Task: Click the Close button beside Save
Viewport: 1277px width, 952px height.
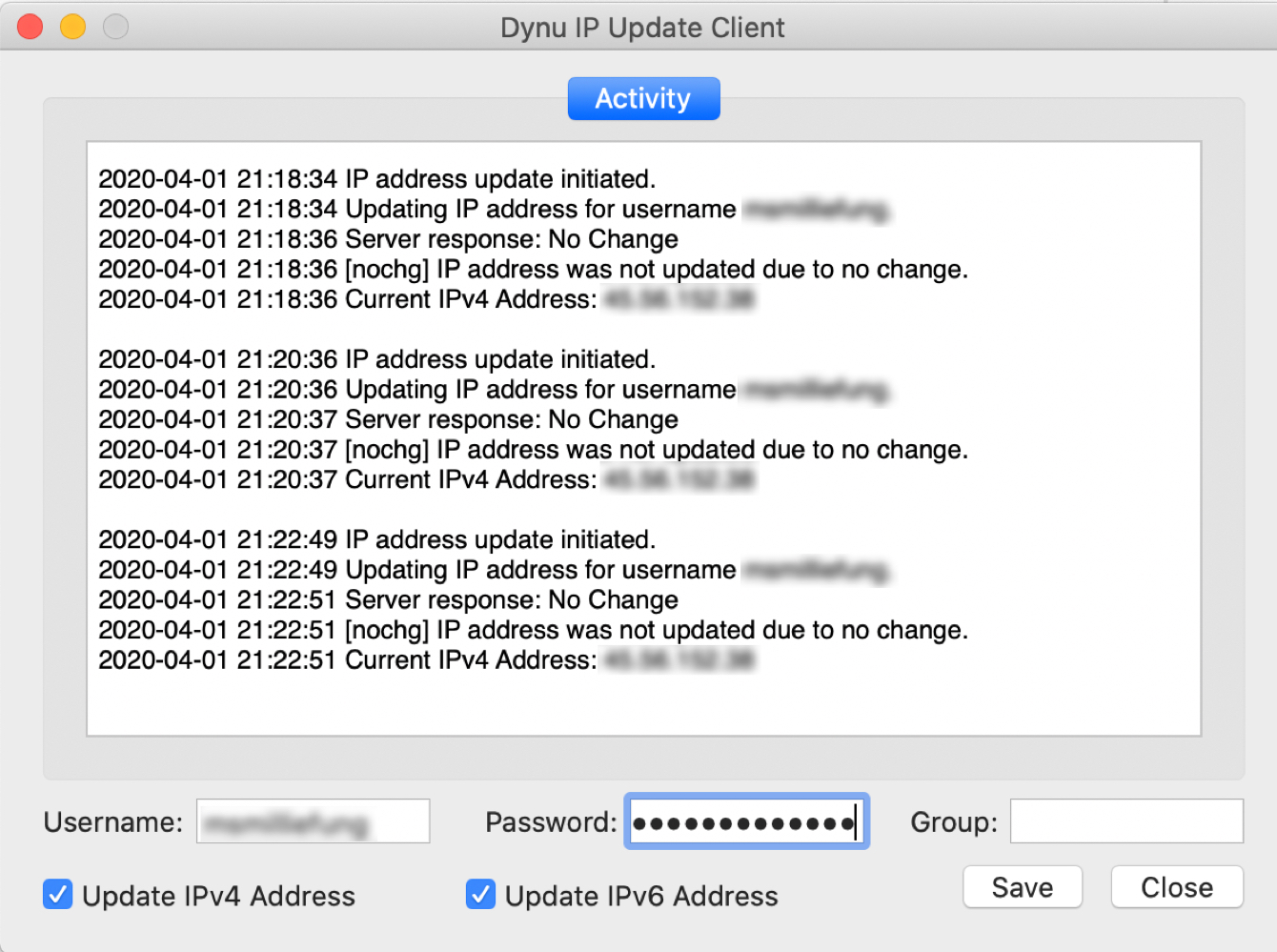Action: [x=1176, y=887]
